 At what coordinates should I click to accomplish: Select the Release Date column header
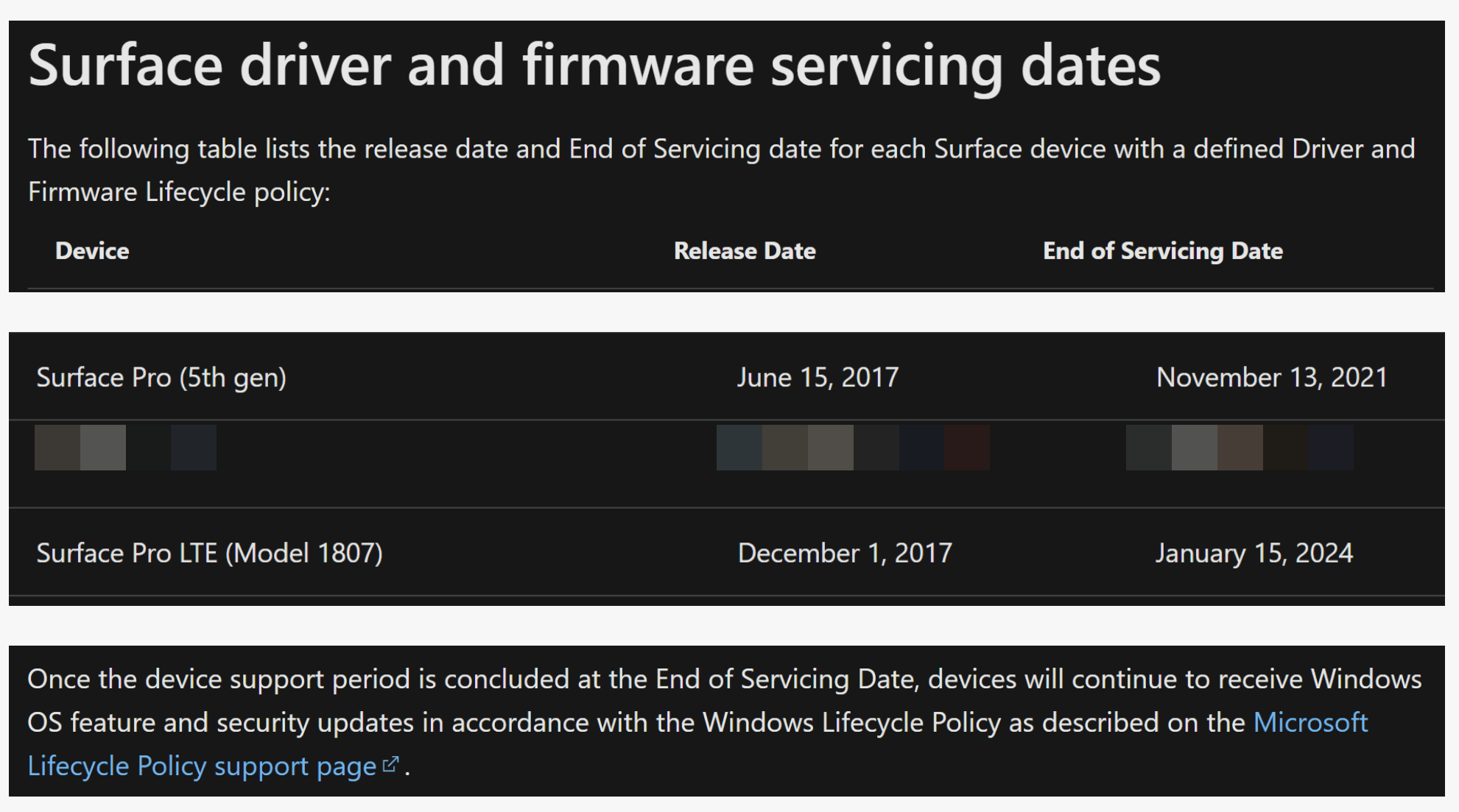point(745,251)
